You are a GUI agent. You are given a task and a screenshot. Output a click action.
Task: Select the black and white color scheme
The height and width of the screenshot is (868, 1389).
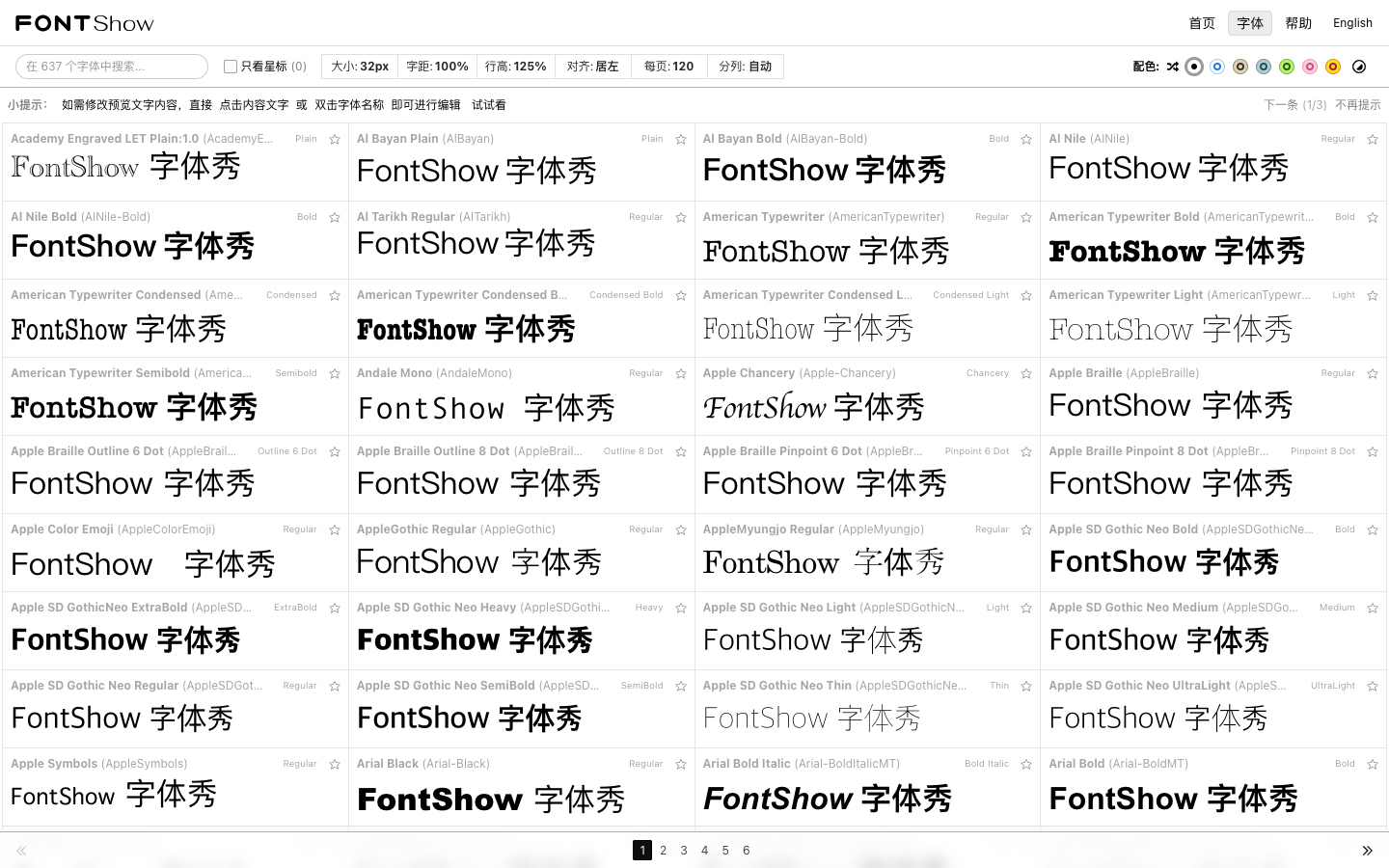1194,67
